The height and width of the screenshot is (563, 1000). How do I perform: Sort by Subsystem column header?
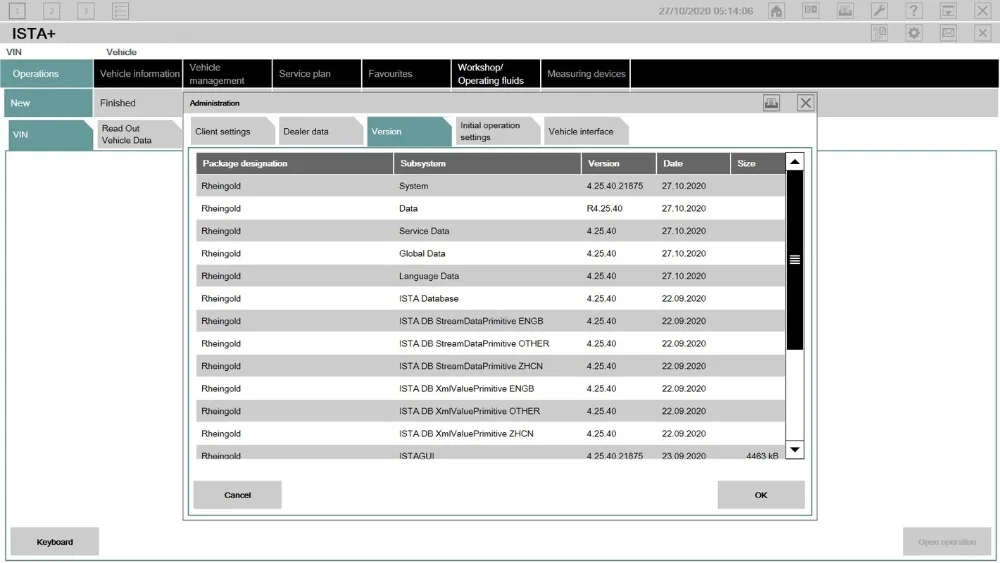(x=487, y=163)
